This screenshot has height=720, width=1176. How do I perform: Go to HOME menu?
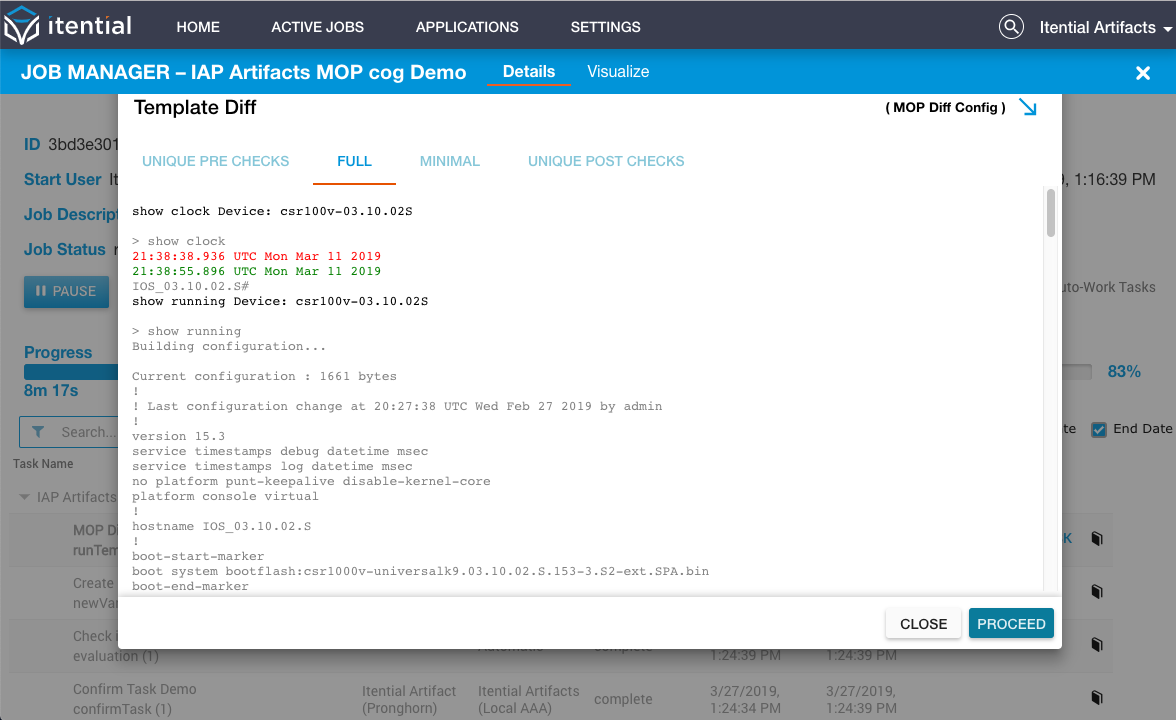[198, 27]
